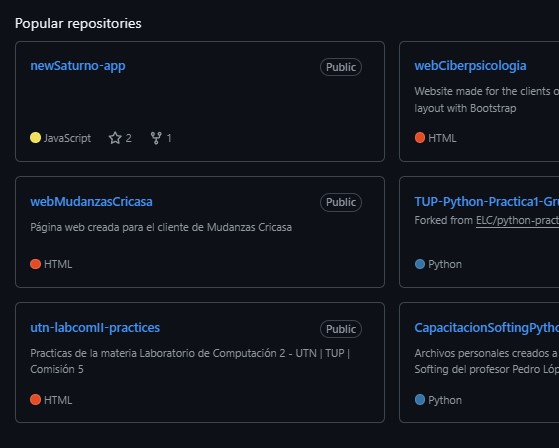Click the blue Python dot on TUP-Python-Practica1

420,264
